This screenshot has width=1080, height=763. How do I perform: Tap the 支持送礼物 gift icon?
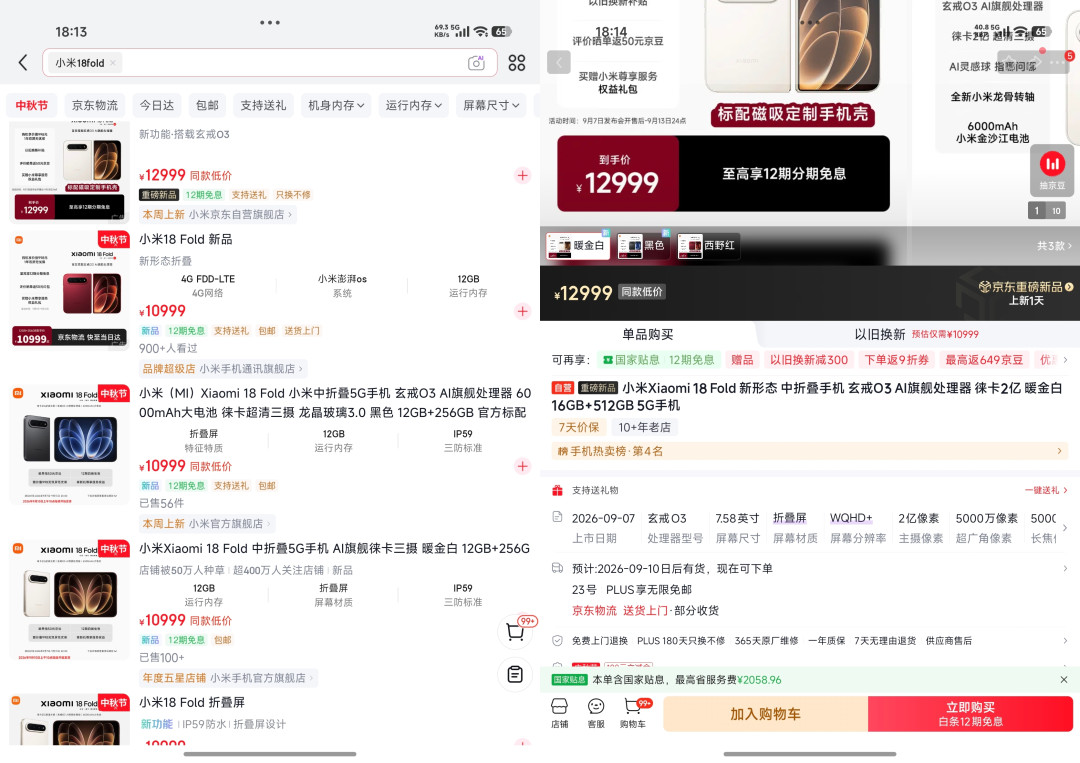[x=557, y=490]
